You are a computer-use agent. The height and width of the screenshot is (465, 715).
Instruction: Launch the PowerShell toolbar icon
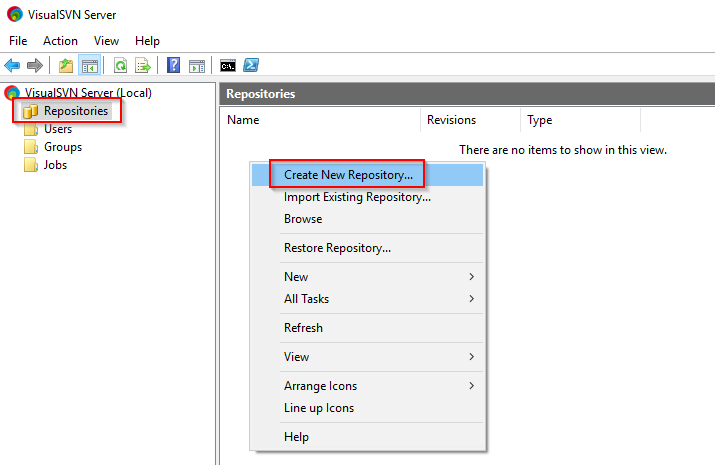pyautogui.click(x=251, y=66)
